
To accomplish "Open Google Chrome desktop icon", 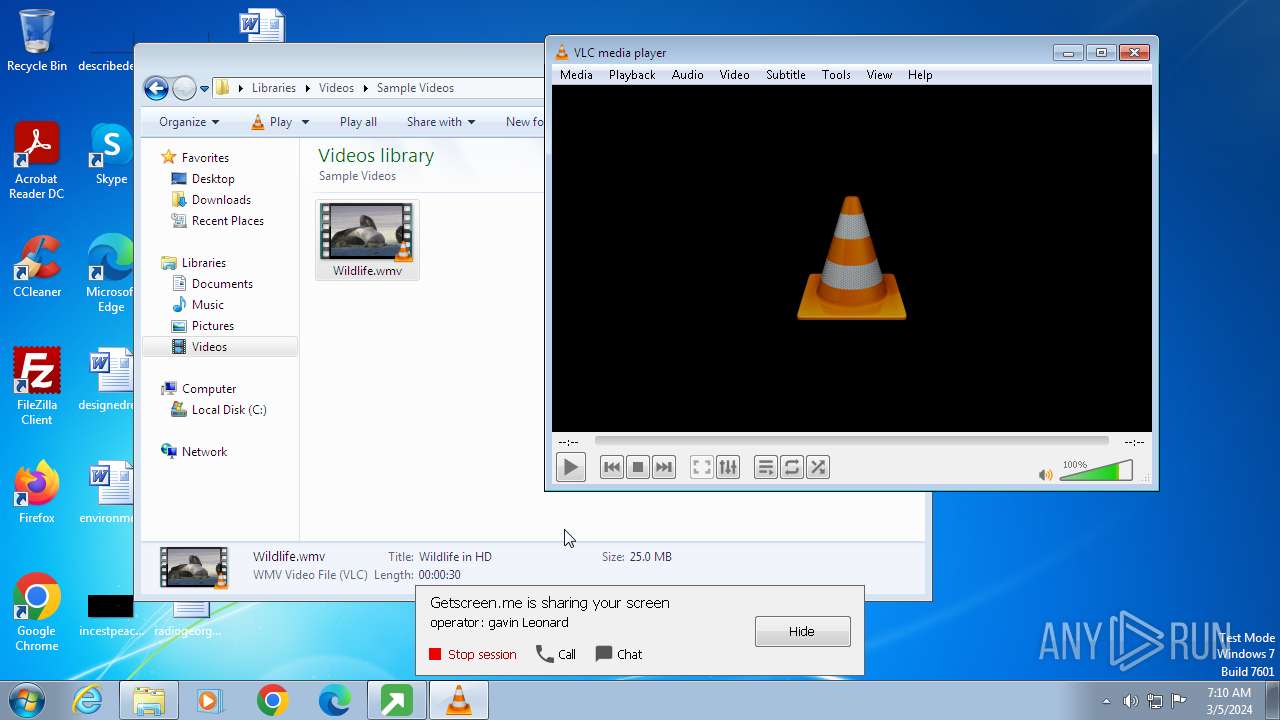I will [x=37, y=613].
